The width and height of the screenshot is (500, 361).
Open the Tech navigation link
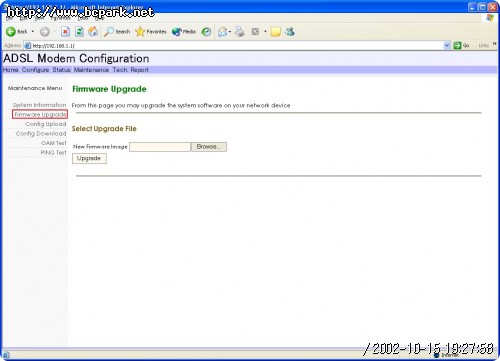click(x=120, y=70)
